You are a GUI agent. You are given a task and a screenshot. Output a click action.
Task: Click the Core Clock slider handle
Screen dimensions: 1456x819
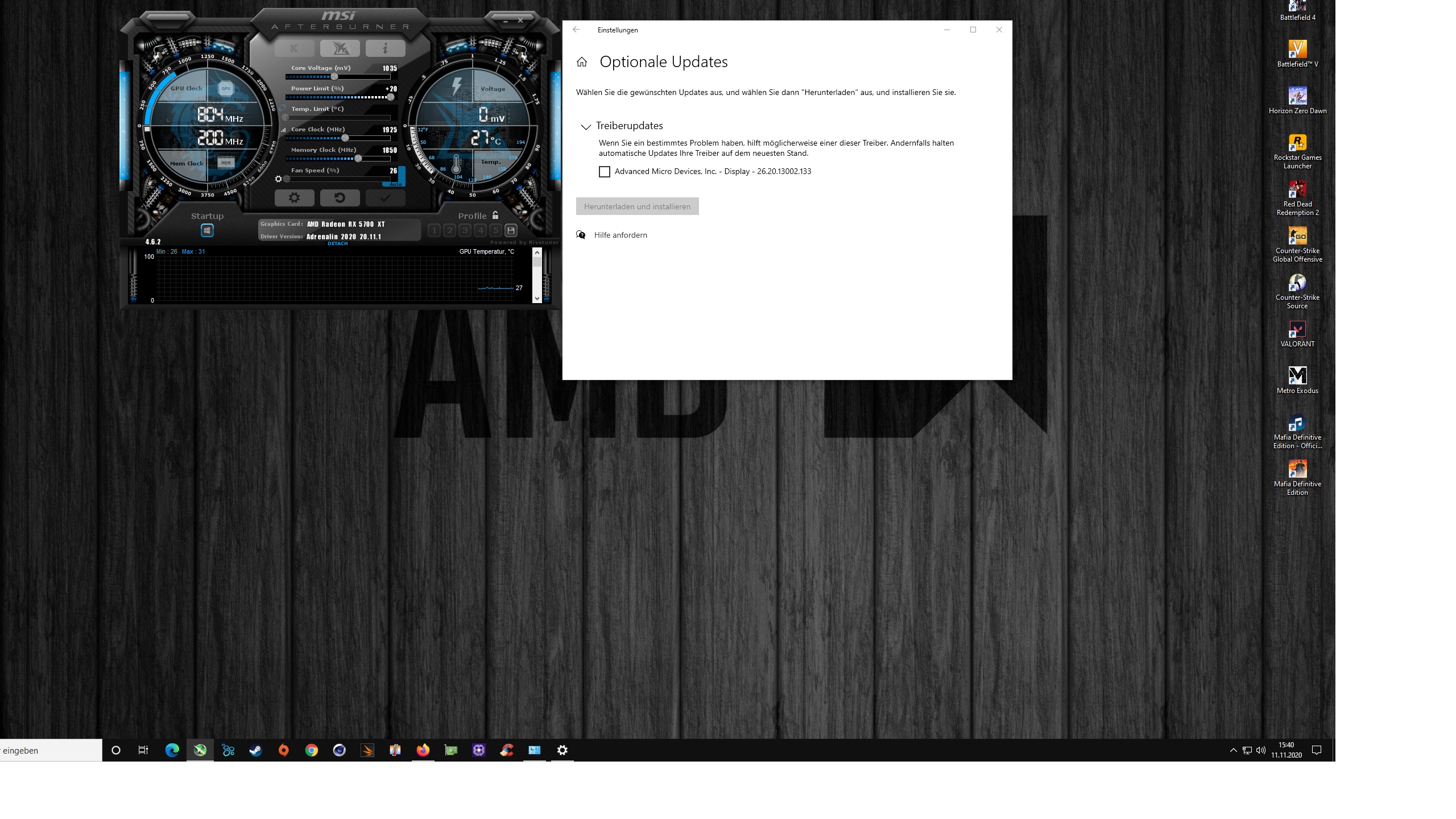click(x=345, y=138)
